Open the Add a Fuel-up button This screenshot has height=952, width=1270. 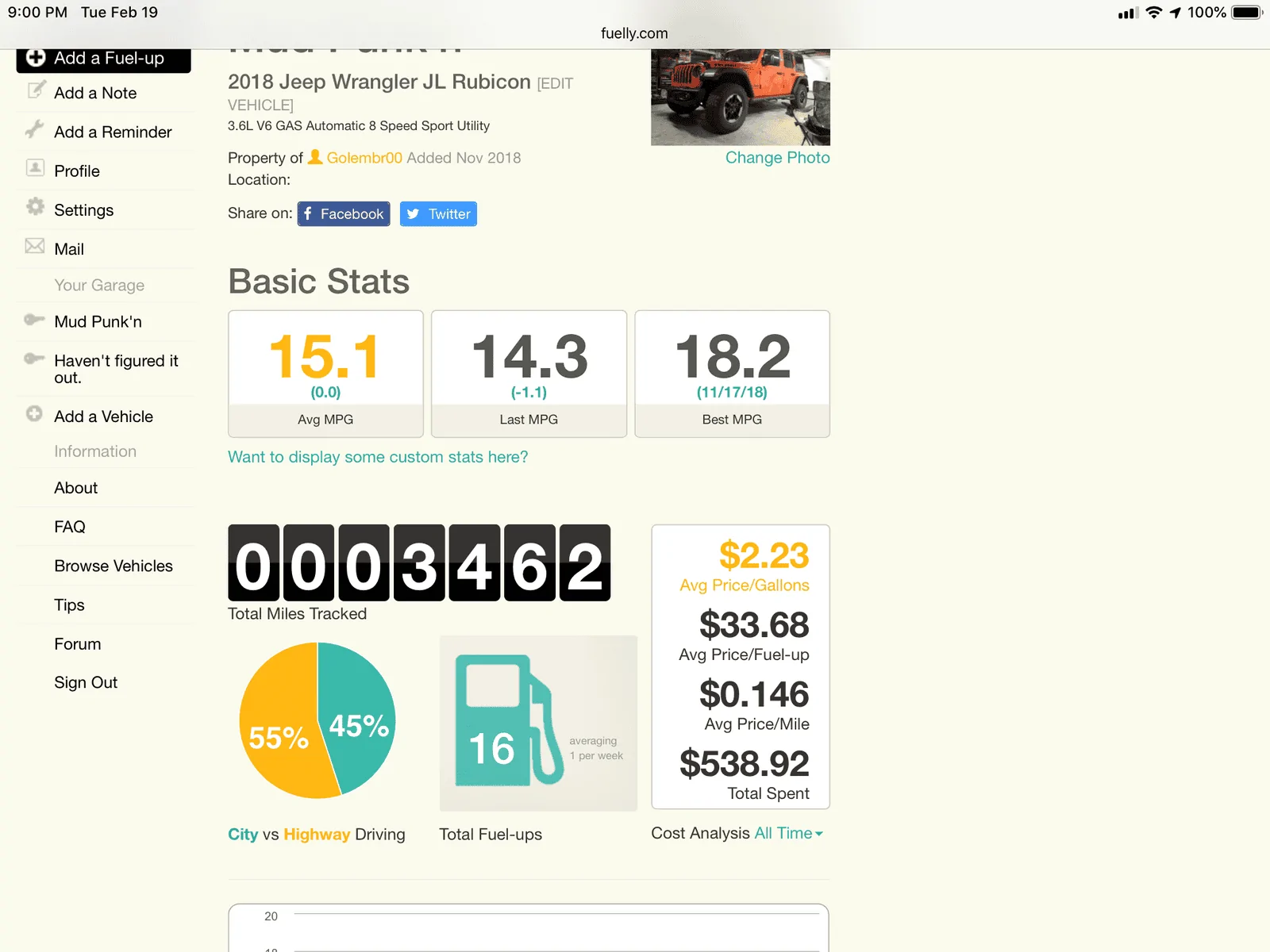(103, 60)
